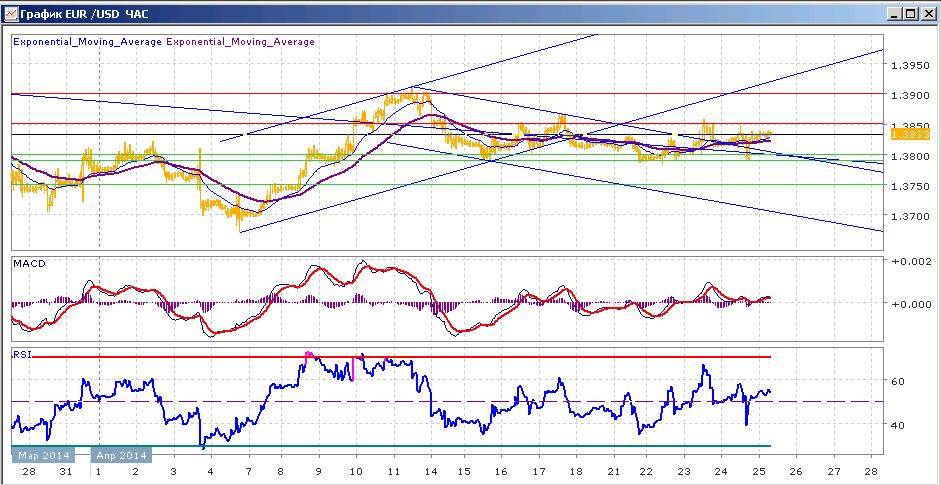941x485 pixels.
Task: Click the 1.3950 price axis label
Action: point(912,64)
